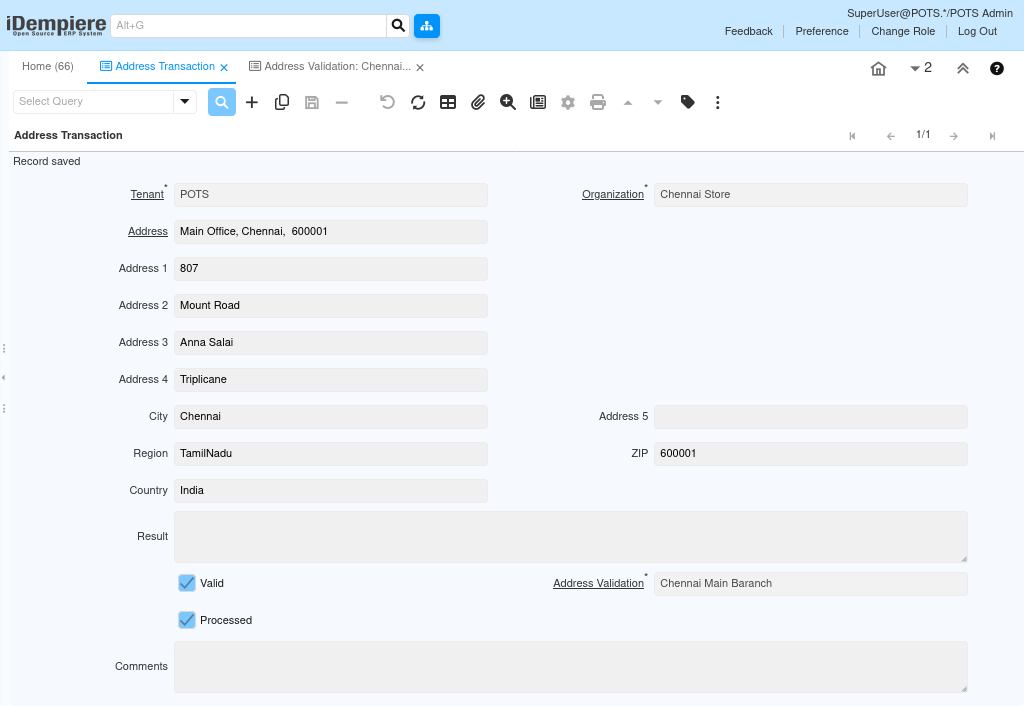Click the Address label link
Screen dimensions: 1024x706
(148, 232)
